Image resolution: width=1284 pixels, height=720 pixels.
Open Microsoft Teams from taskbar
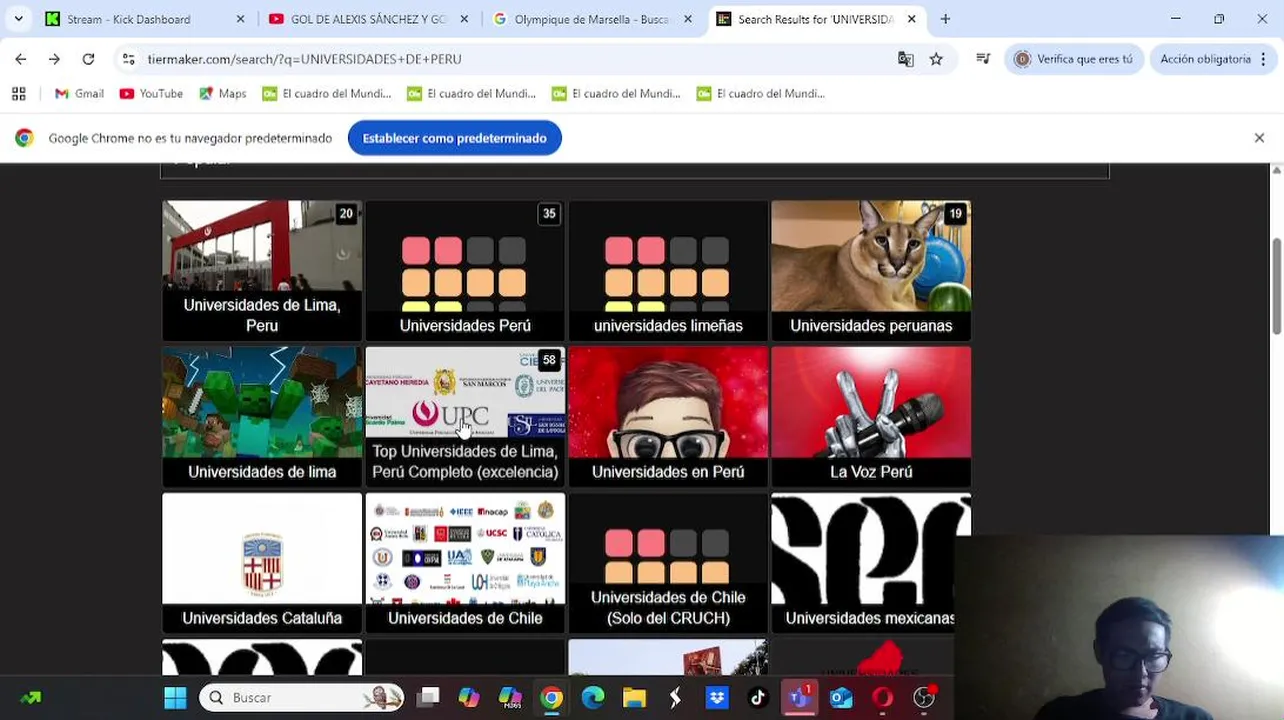[799, 697]
